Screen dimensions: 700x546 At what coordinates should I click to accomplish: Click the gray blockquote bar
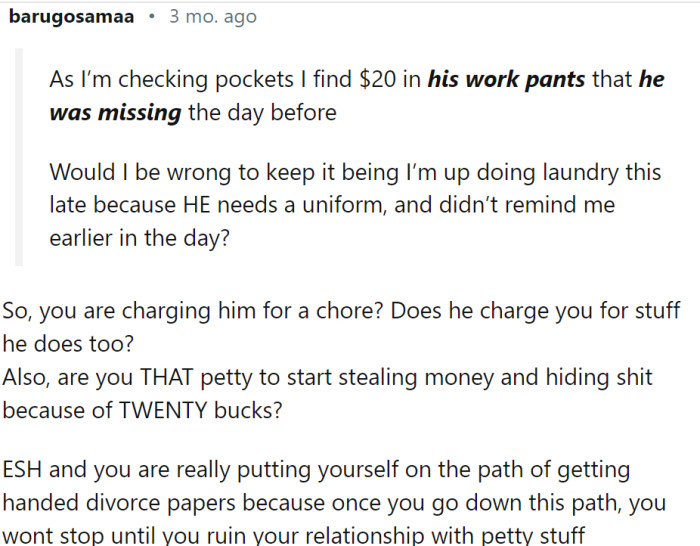(19, 157)
